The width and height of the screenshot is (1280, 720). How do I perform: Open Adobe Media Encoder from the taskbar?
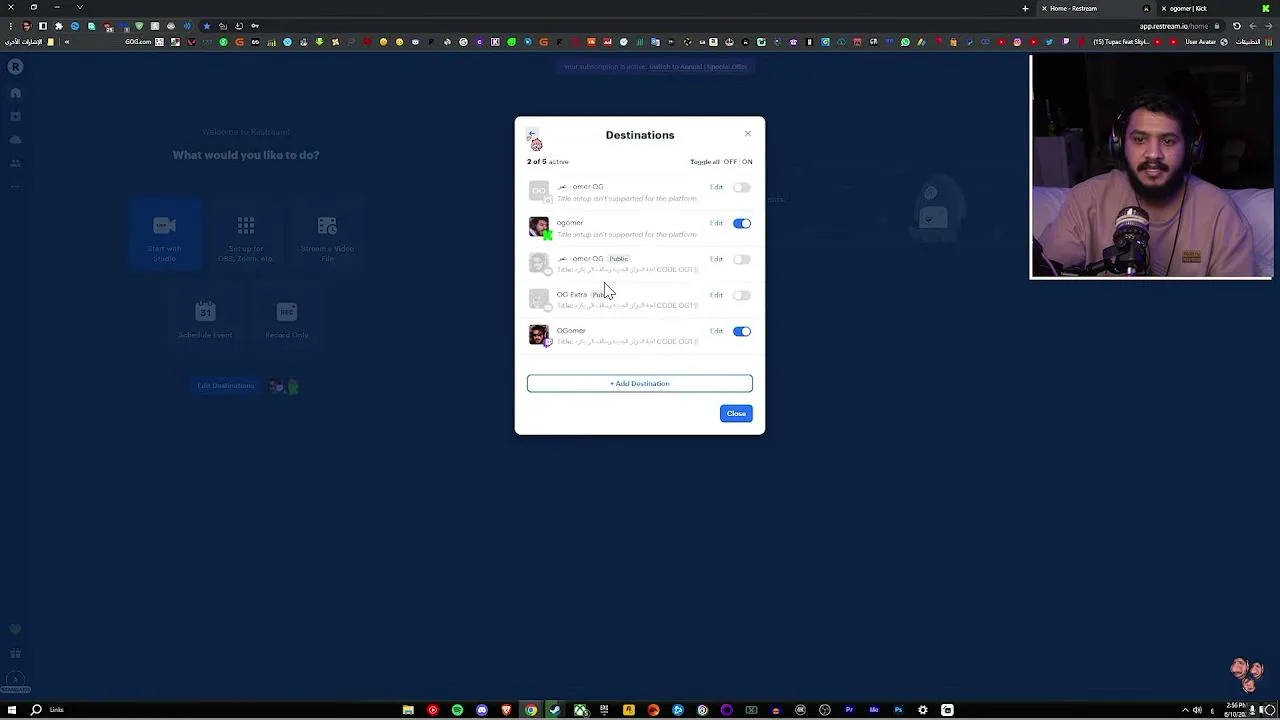(x=874, y=710)
